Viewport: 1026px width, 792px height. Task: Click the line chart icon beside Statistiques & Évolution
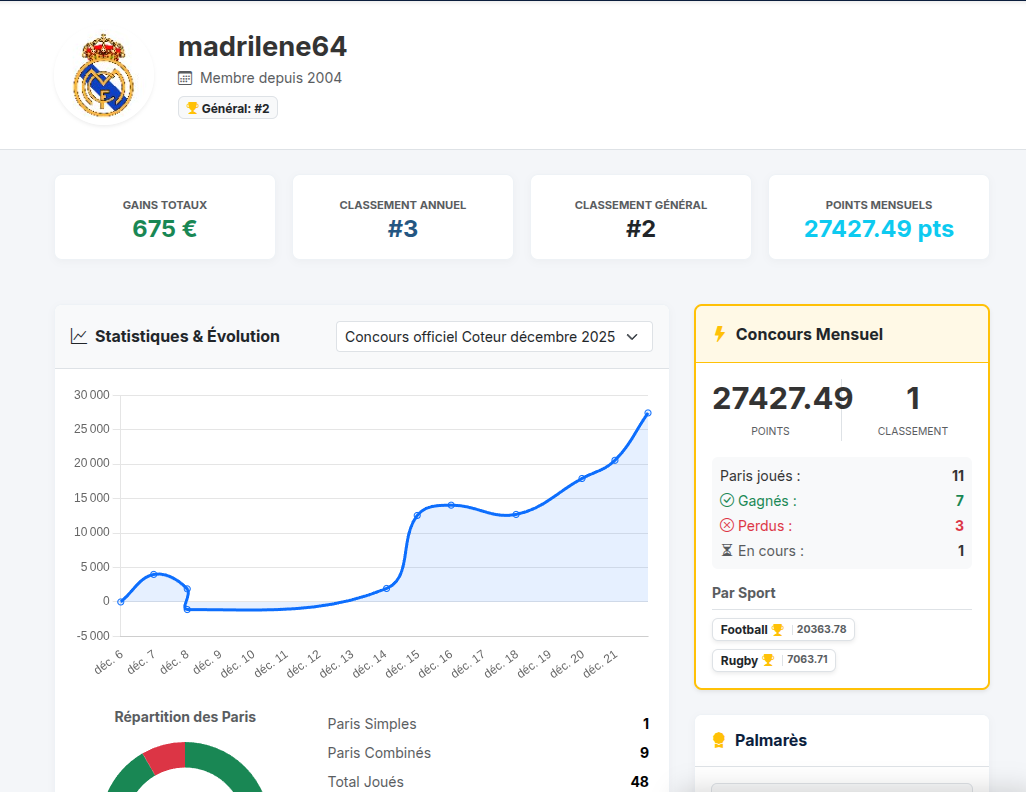[x=79, y=336]
